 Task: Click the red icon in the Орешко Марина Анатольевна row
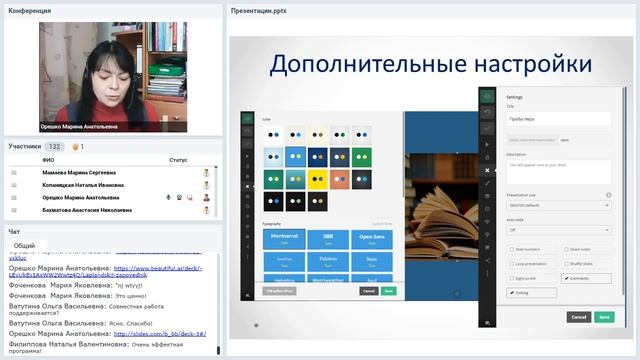click(190, 198)
